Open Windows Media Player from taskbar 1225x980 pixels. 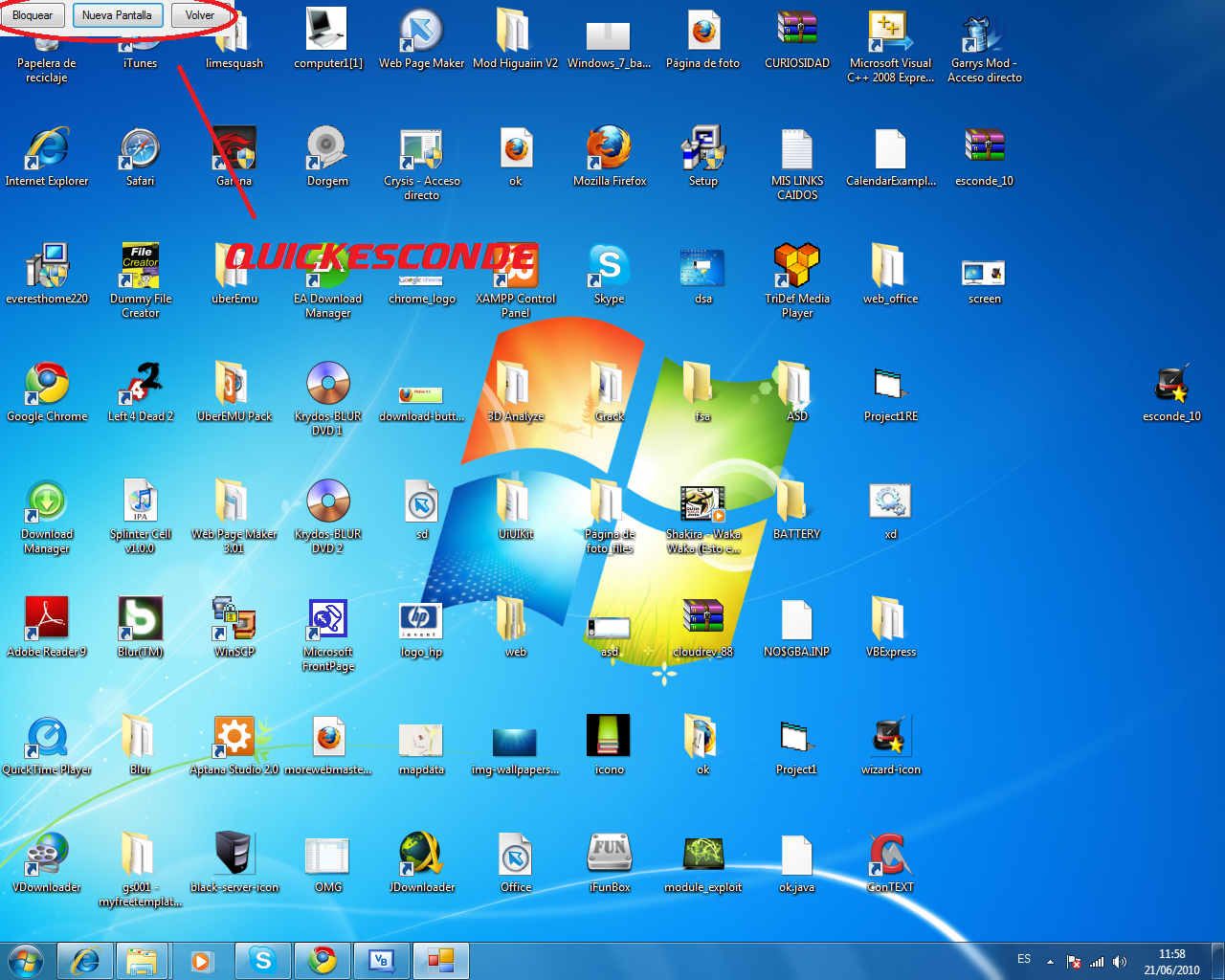(x=201, y=961)
